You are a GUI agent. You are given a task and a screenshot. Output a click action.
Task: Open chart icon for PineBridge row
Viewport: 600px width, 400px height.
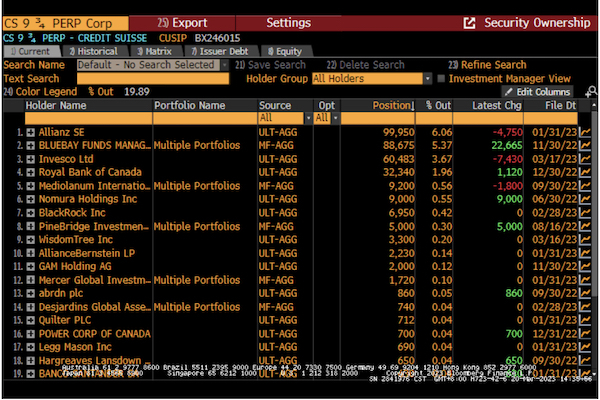point(585,227)
